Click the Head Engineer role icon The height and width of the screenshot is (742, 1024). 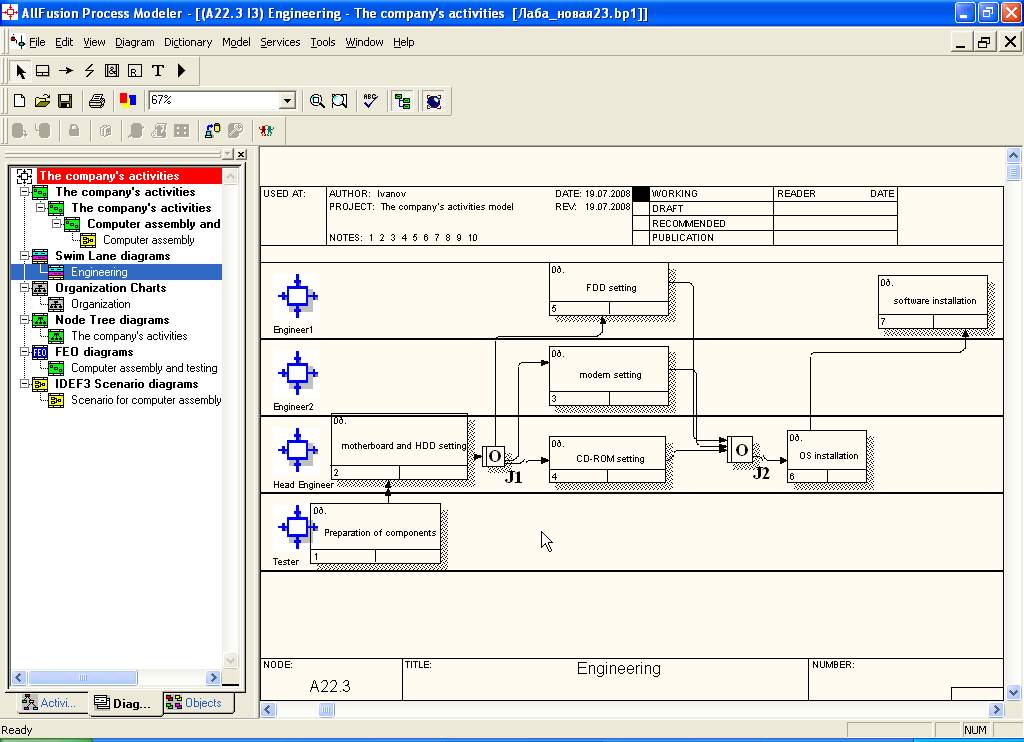pyautogui.click(x=298, y=450)
